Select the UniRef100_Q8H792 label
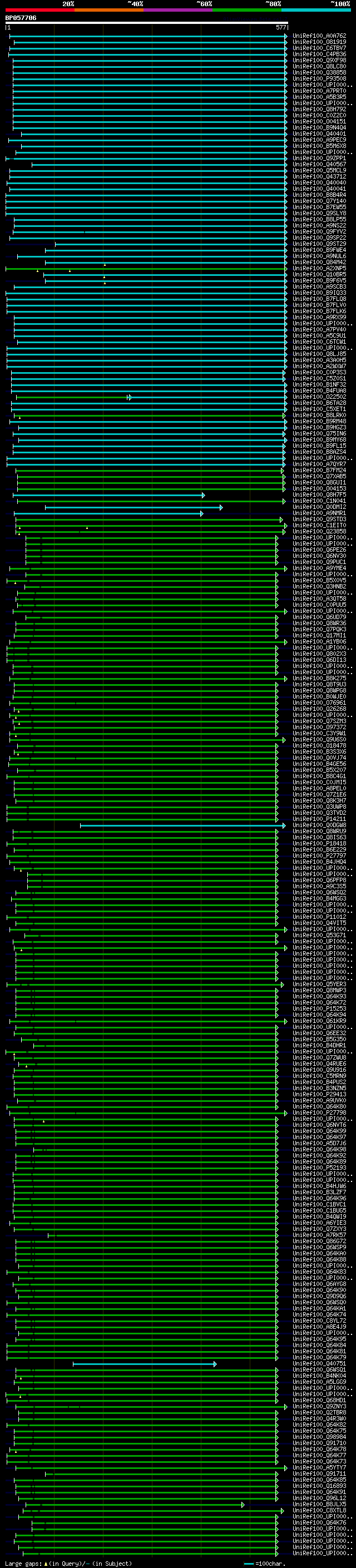The image size is (356, 1568). (319, 109)
